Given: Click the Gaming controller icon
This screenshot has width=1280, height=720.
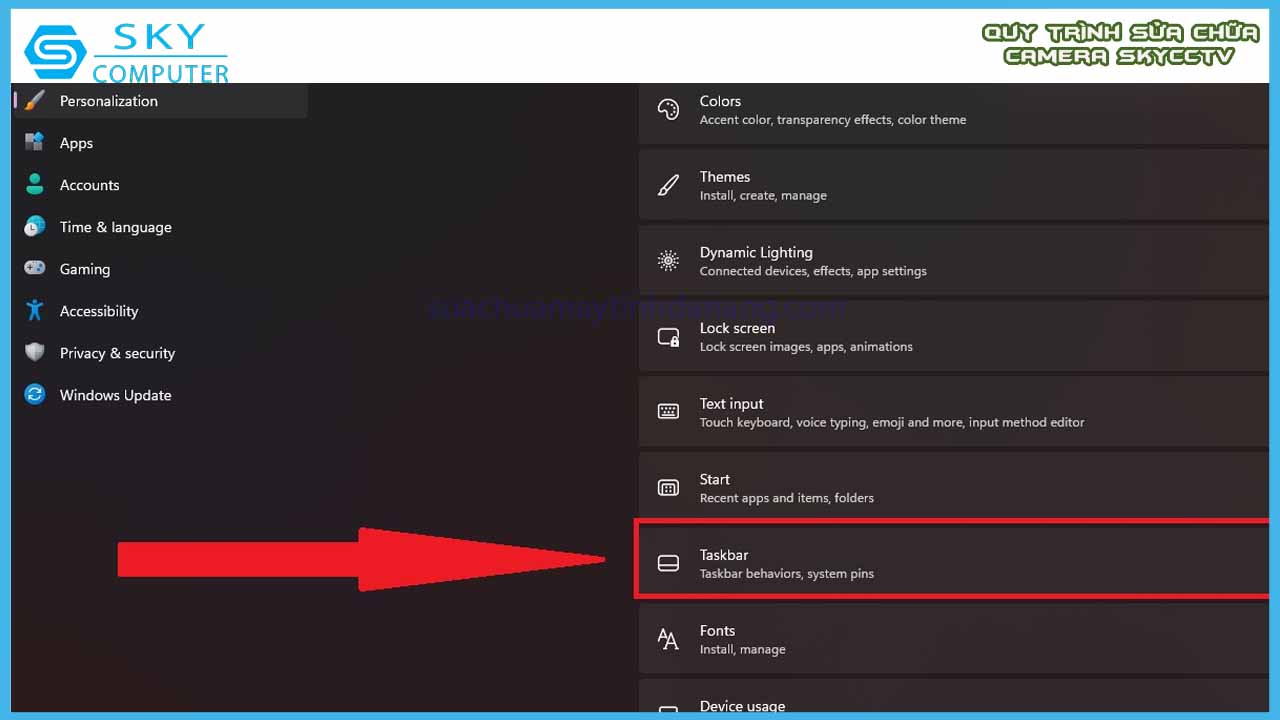Looking at the screenshot, I should point(35,269).
